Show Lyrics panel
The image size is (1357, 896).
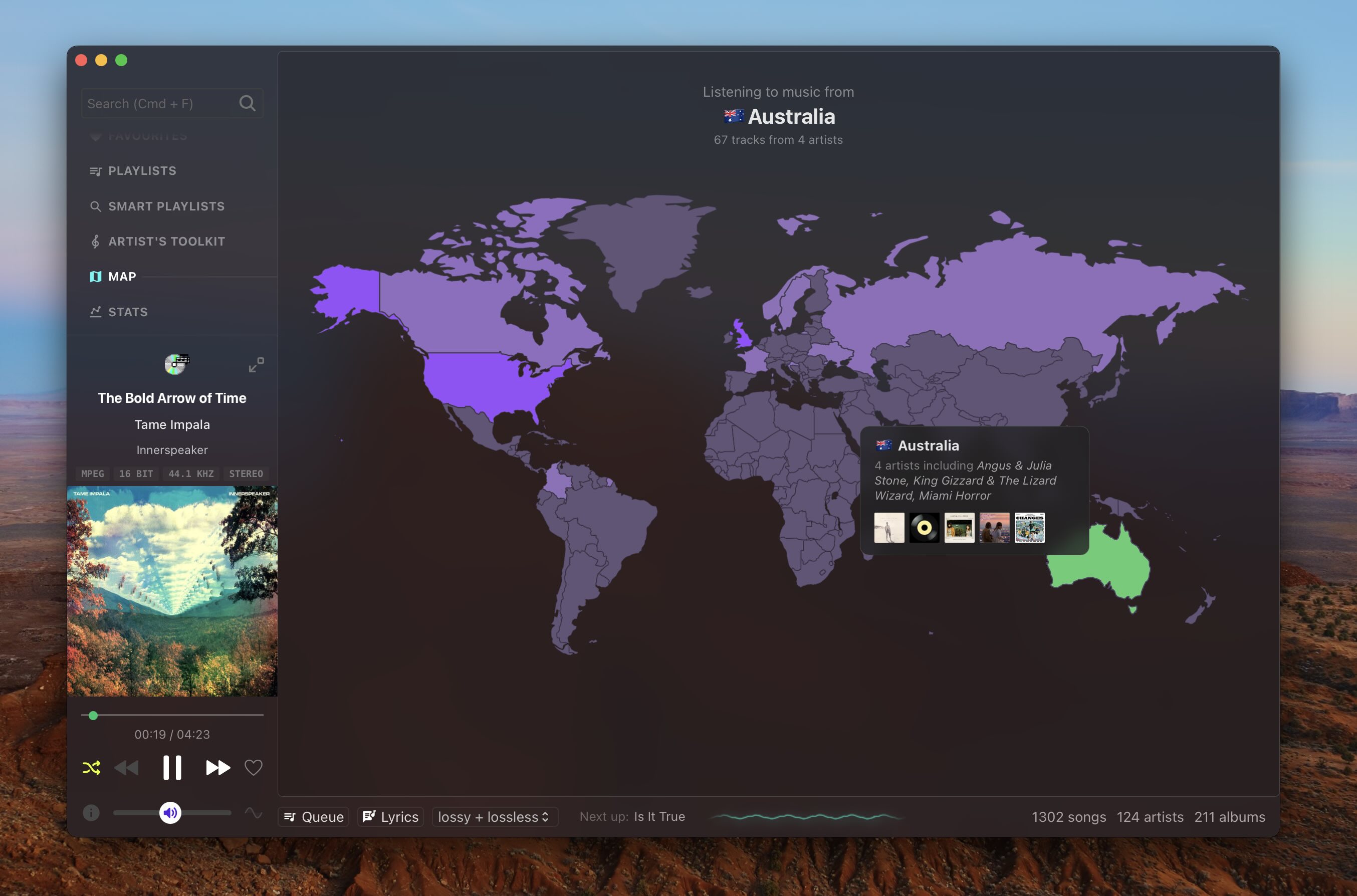tap(391, 816)
